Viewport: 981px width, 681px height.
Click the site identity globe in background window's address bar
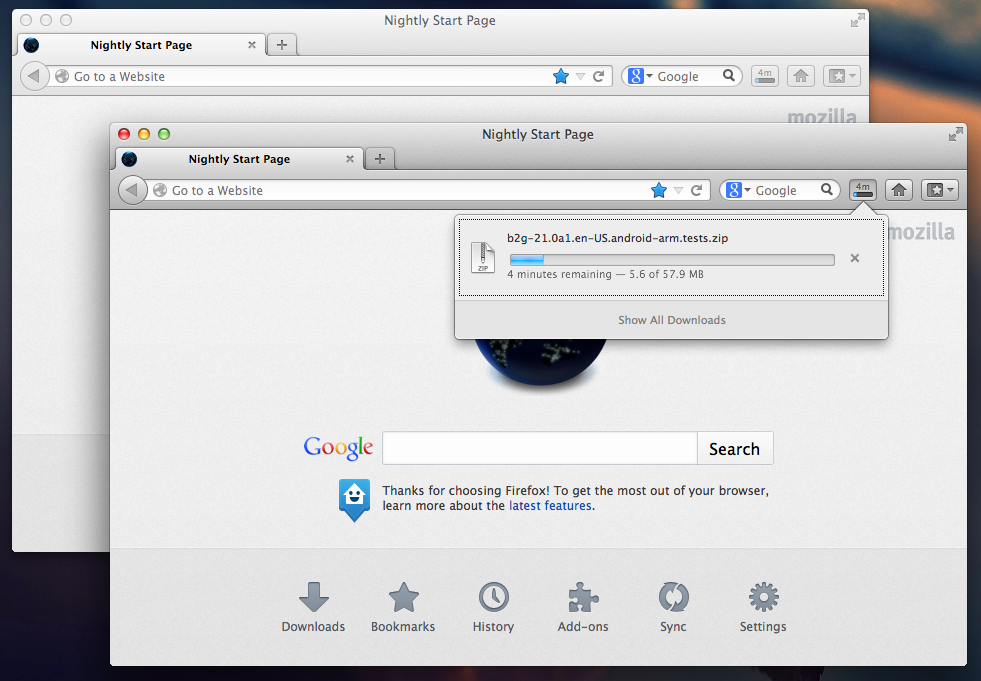coord(62,76)
